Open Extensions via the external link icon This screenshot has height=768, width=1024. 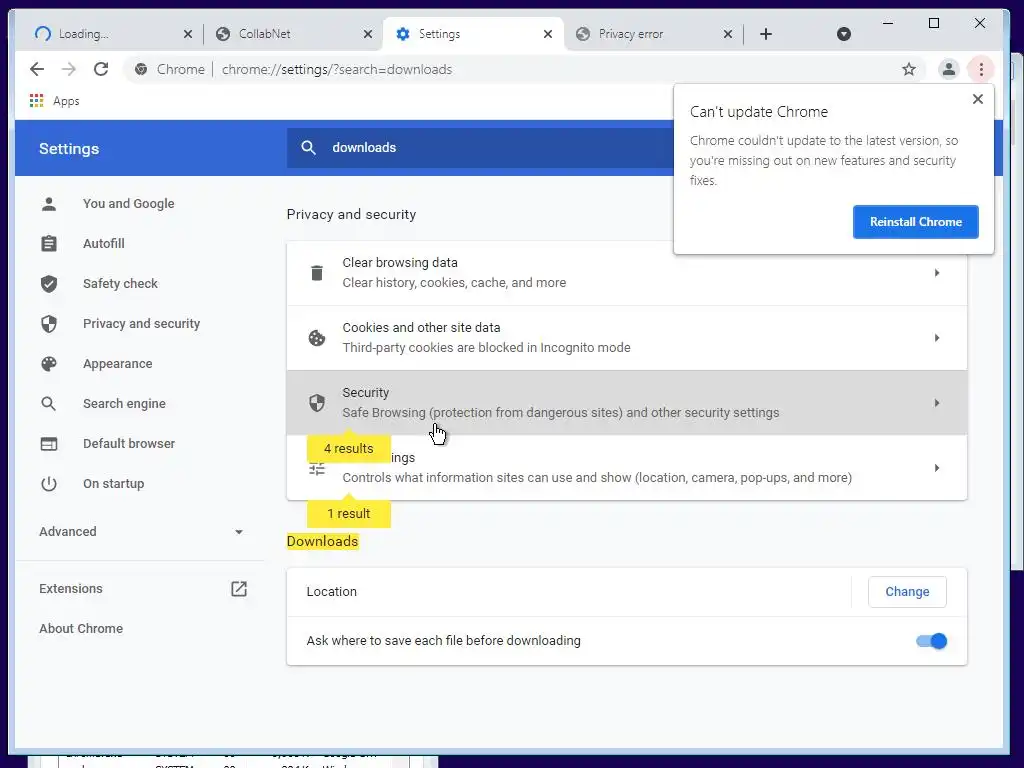pyautogui.click(x=239, y=588)
